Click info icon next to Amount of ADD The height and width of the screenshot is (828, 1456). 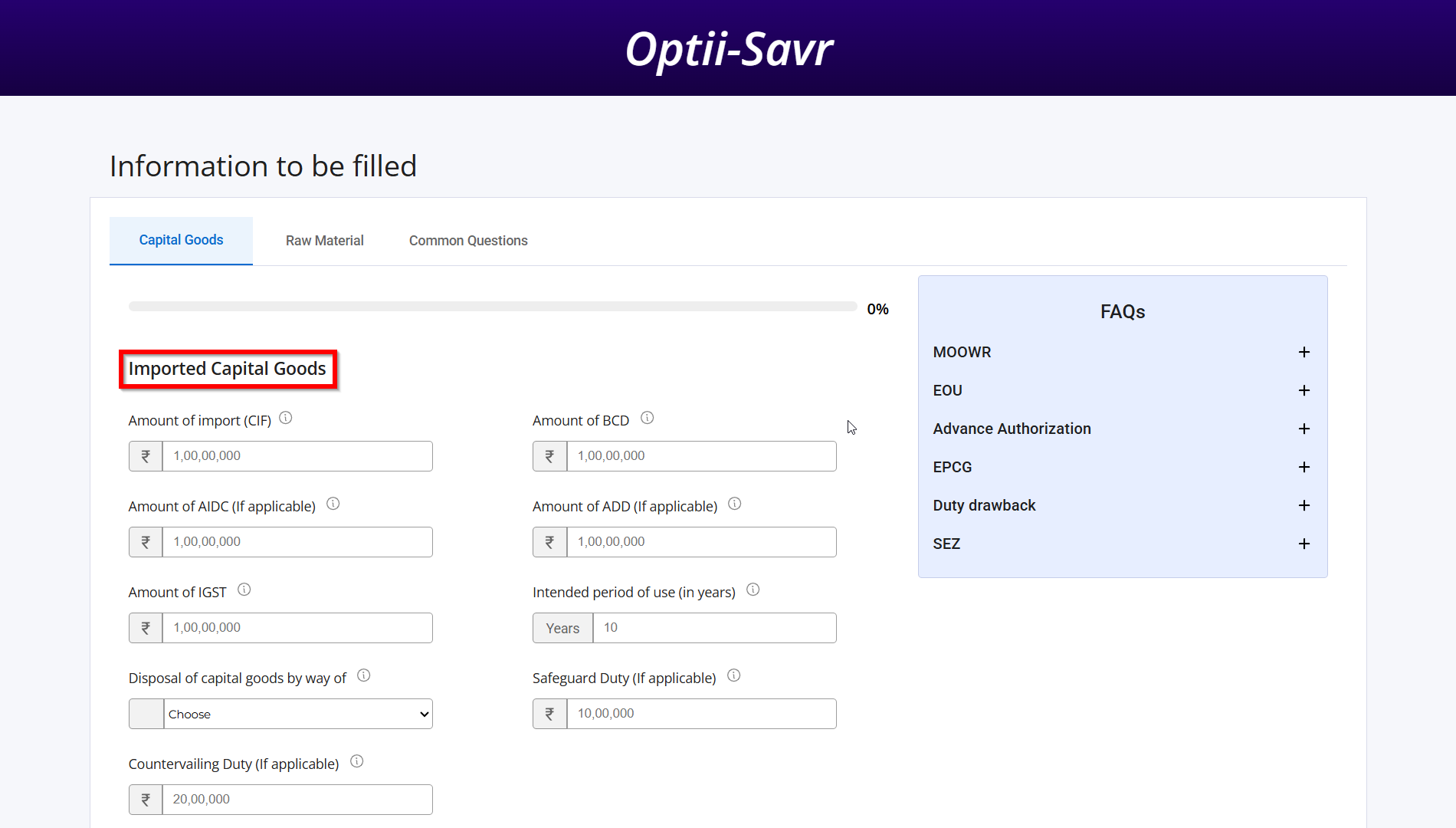pyautogui.click(x=735, y=504)
